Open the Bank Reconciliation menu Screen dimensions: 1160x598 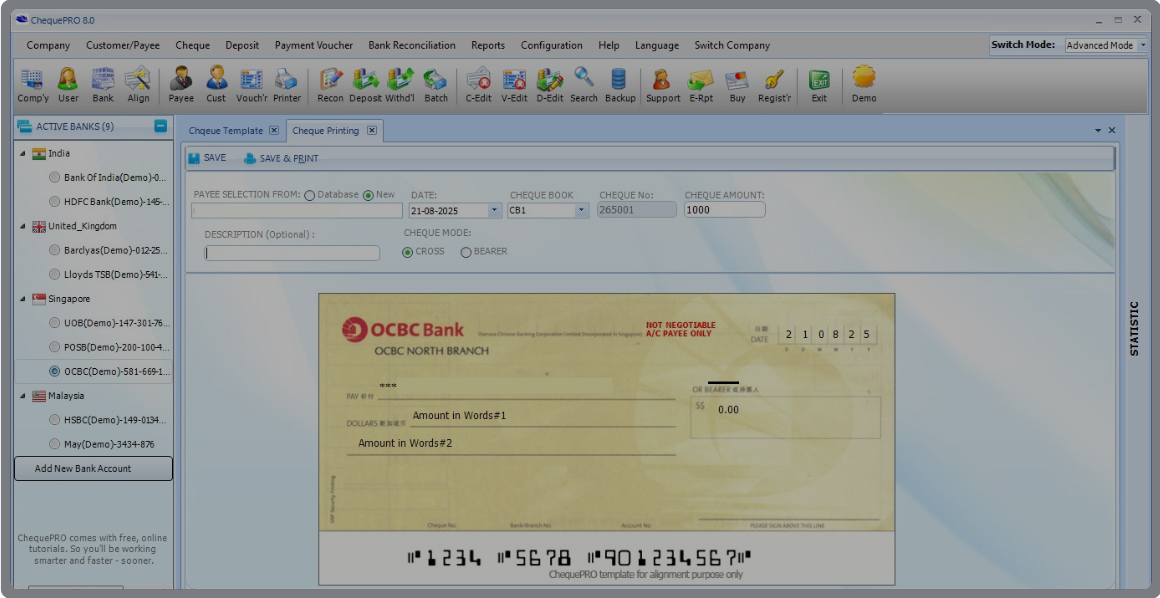point(412,45)
